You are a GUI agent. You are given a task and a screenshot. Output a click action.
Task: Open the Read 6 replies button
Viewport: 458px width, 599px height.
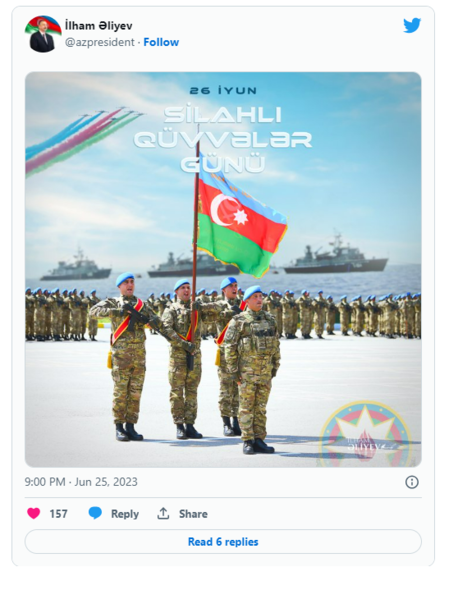click(x=223, y=541)
